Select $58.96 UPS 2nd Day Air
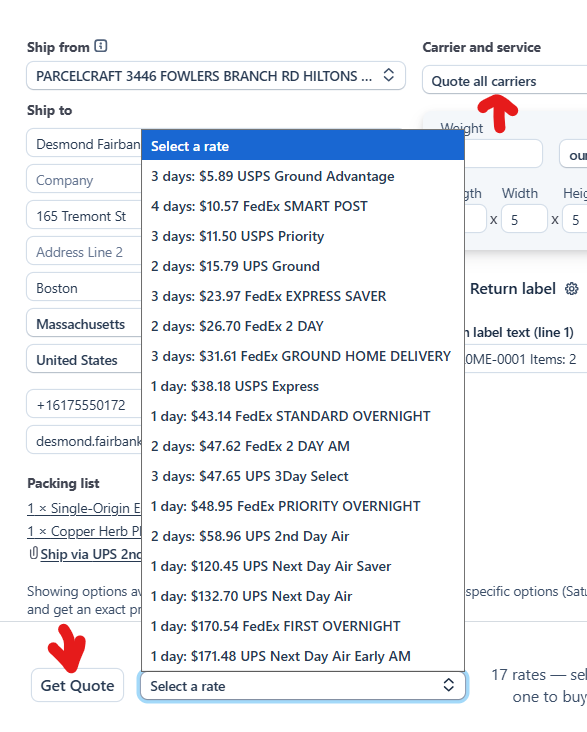Image resolution: width=587 pixels, height=732 pixels. pyautogui.click(x=303, y=536)
